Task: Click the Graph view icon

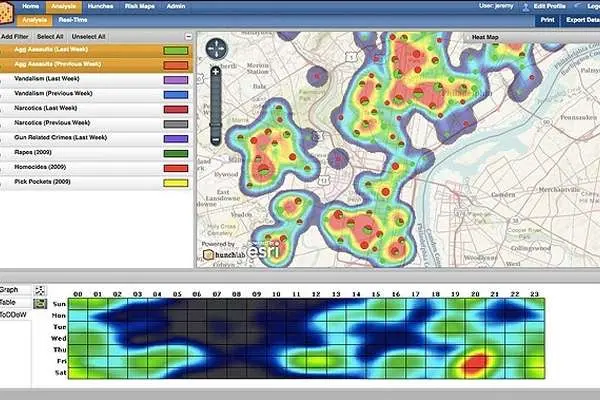Action: (40, 289)
